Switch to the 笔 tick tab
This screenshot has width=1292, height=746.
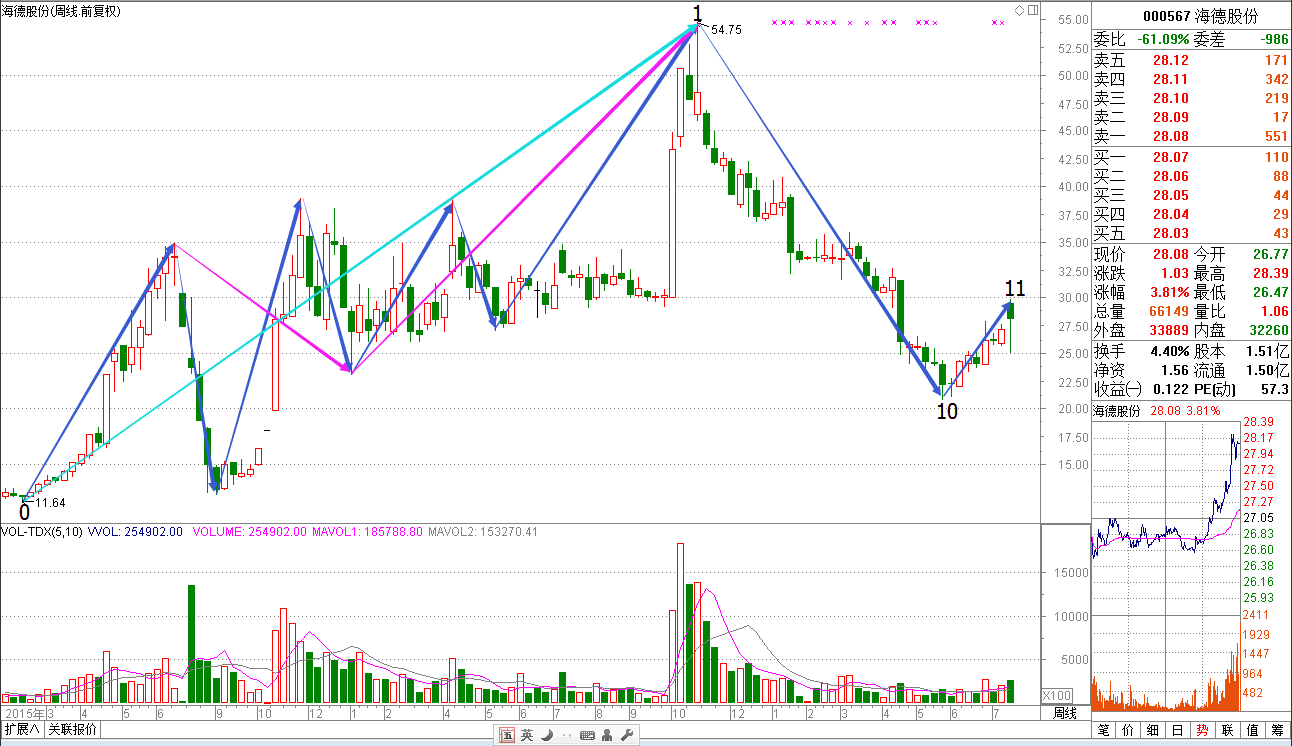click(x=1104, y=730)
